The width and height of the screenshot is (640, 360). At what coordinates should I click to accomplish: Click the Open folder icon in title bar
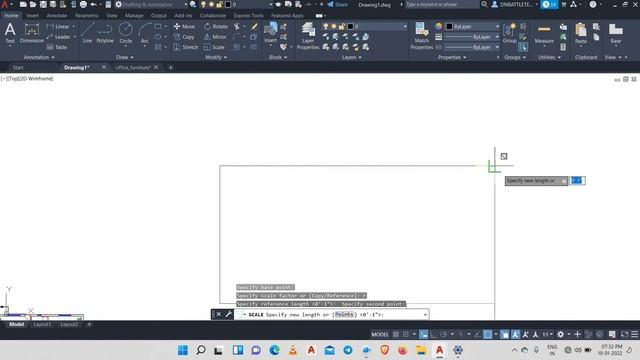[33, 4]
